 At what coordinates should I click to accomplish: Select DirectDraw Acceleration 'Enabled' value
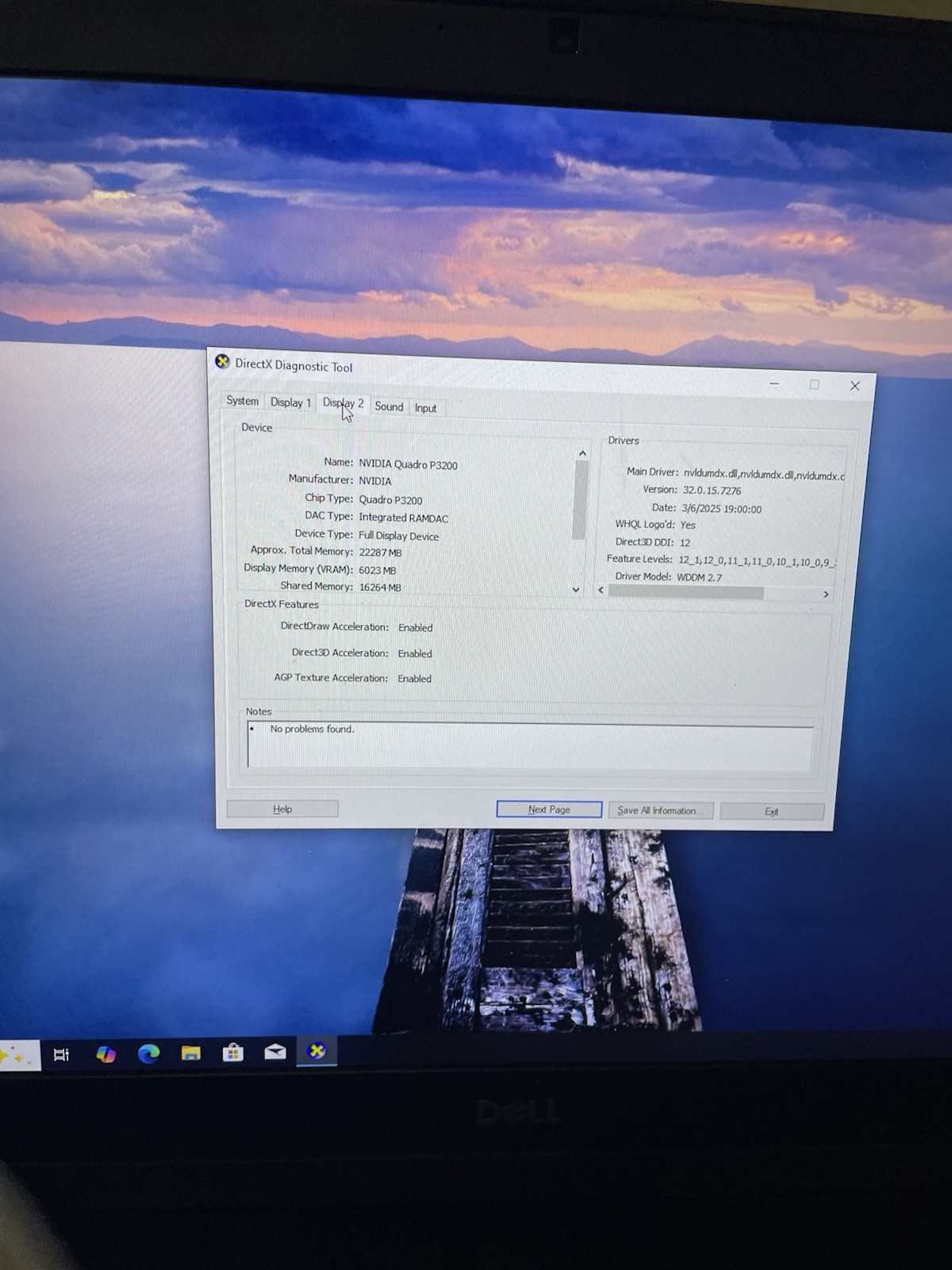point(415,628)
